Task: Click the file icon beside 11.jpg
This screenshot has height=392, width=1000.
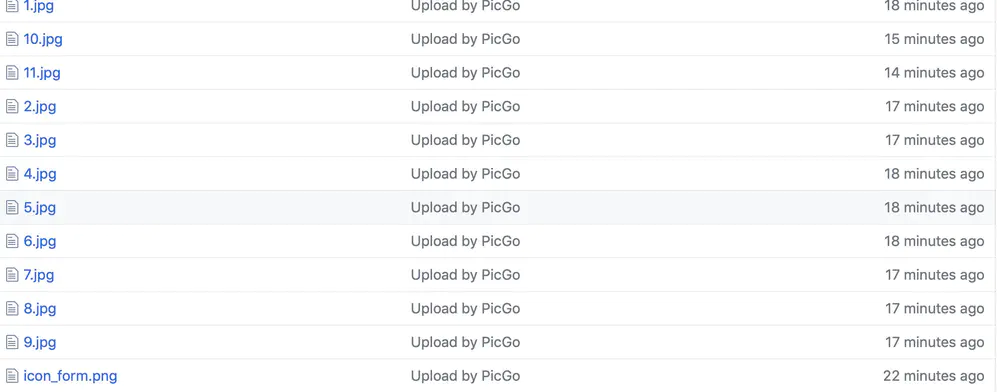Action: pyautogui.click(x=12, y=73)
